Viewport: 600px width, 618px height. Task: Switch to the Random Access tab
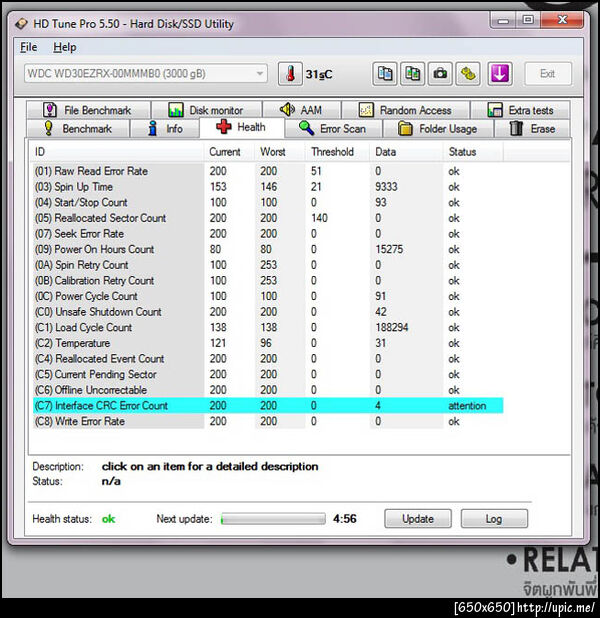click(406, 110)
